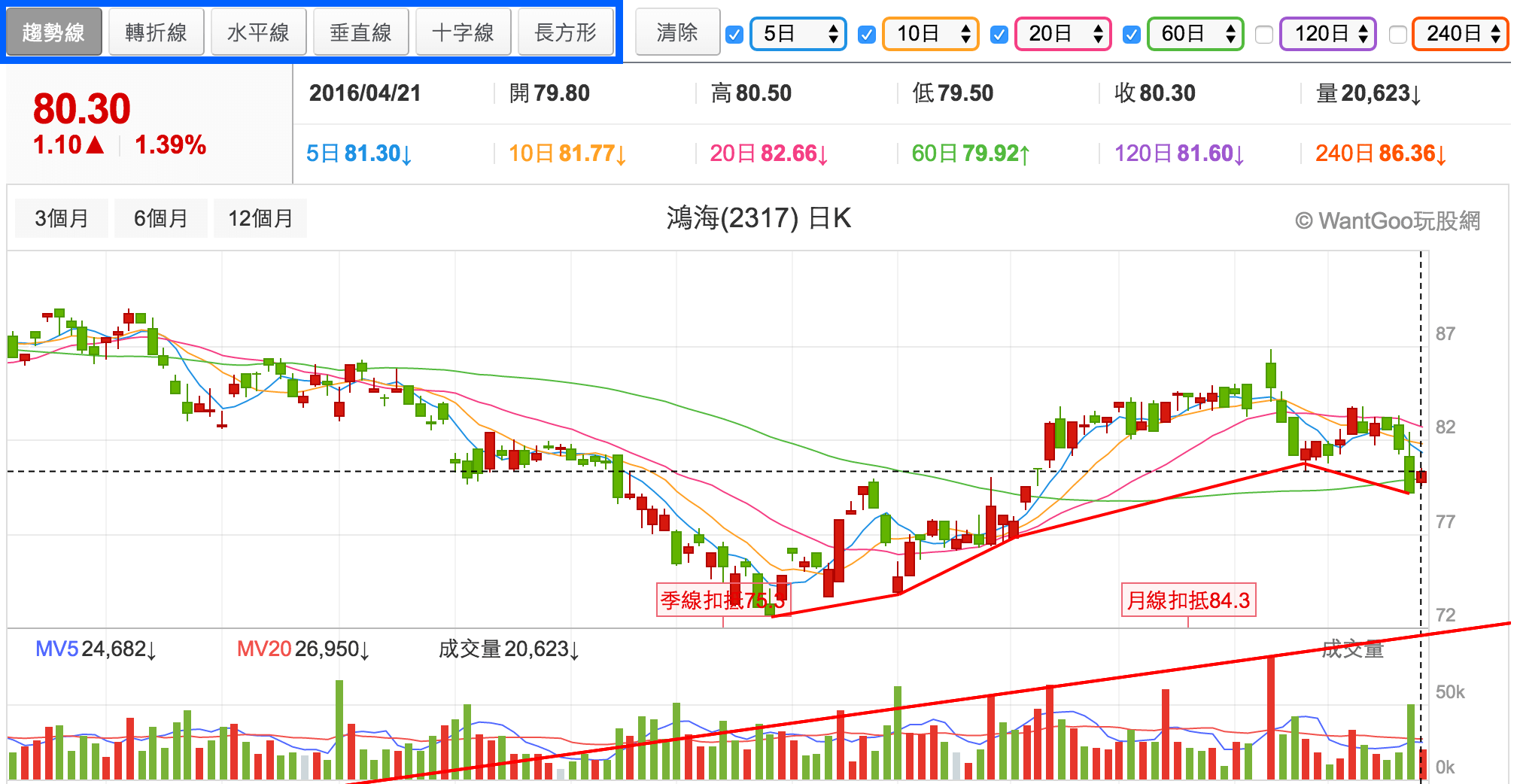The width and height of the screenshot is (1517, 784).
Task: Pick the 垂直線 vertical line tool
Action: (x=360, y=32)
